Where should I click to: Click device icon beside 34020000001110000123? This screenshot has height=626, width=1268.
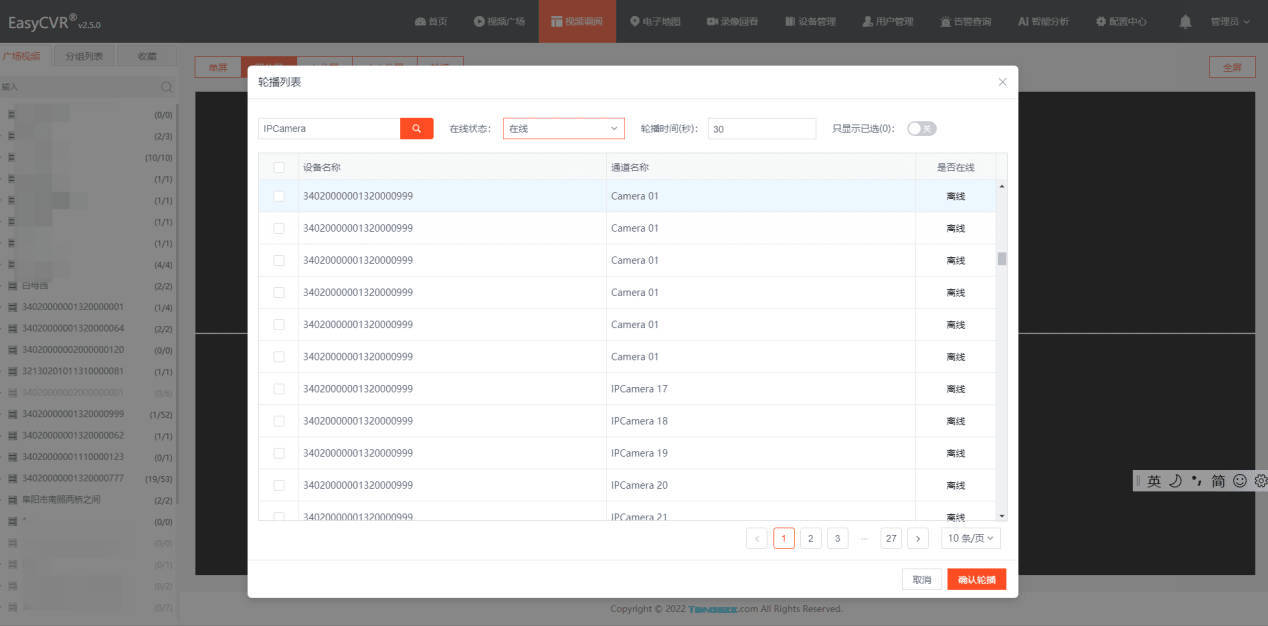pos(12,456)
